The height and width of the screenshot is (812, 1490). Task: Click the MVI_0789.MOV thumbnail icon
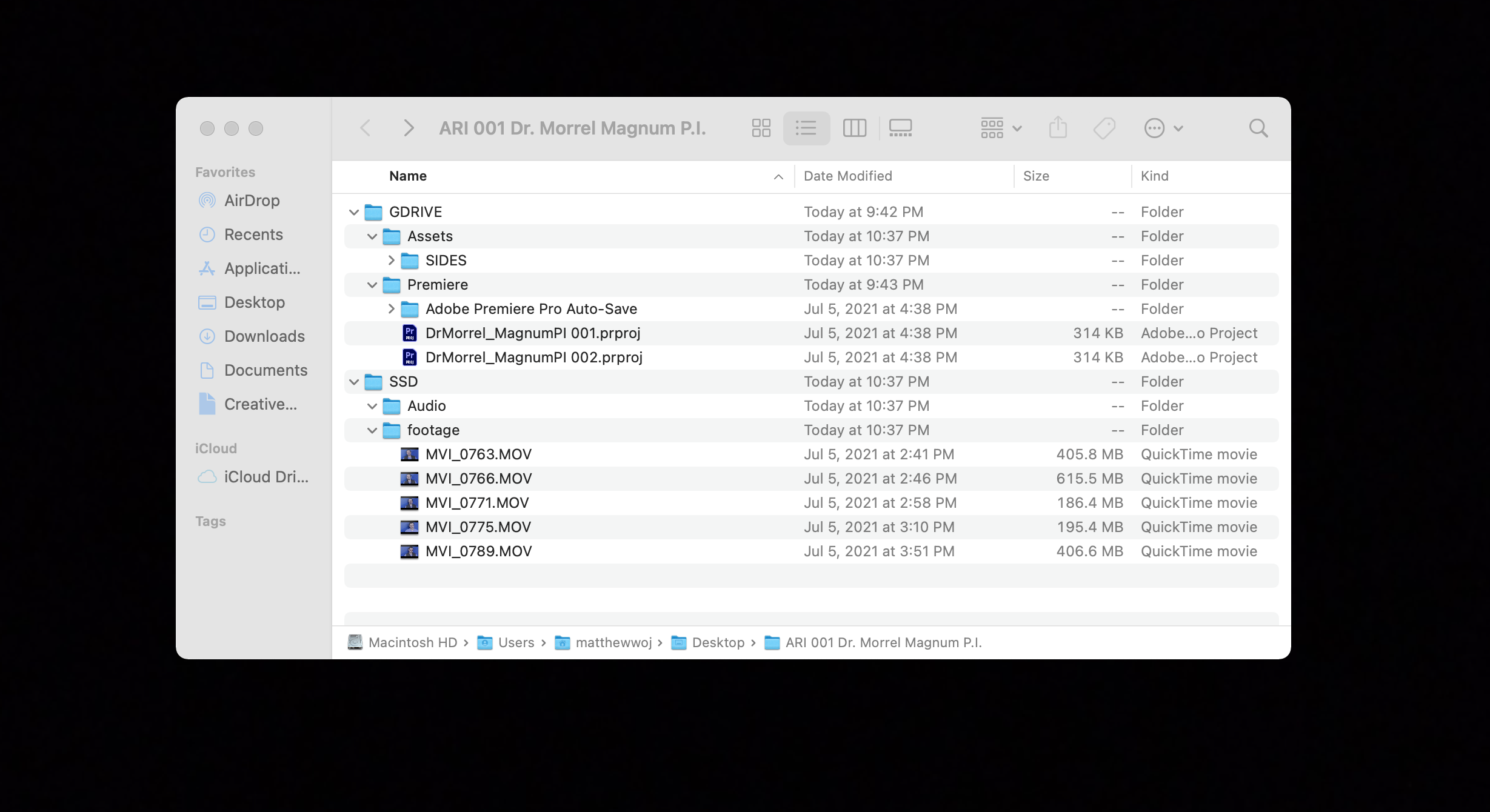410,551
